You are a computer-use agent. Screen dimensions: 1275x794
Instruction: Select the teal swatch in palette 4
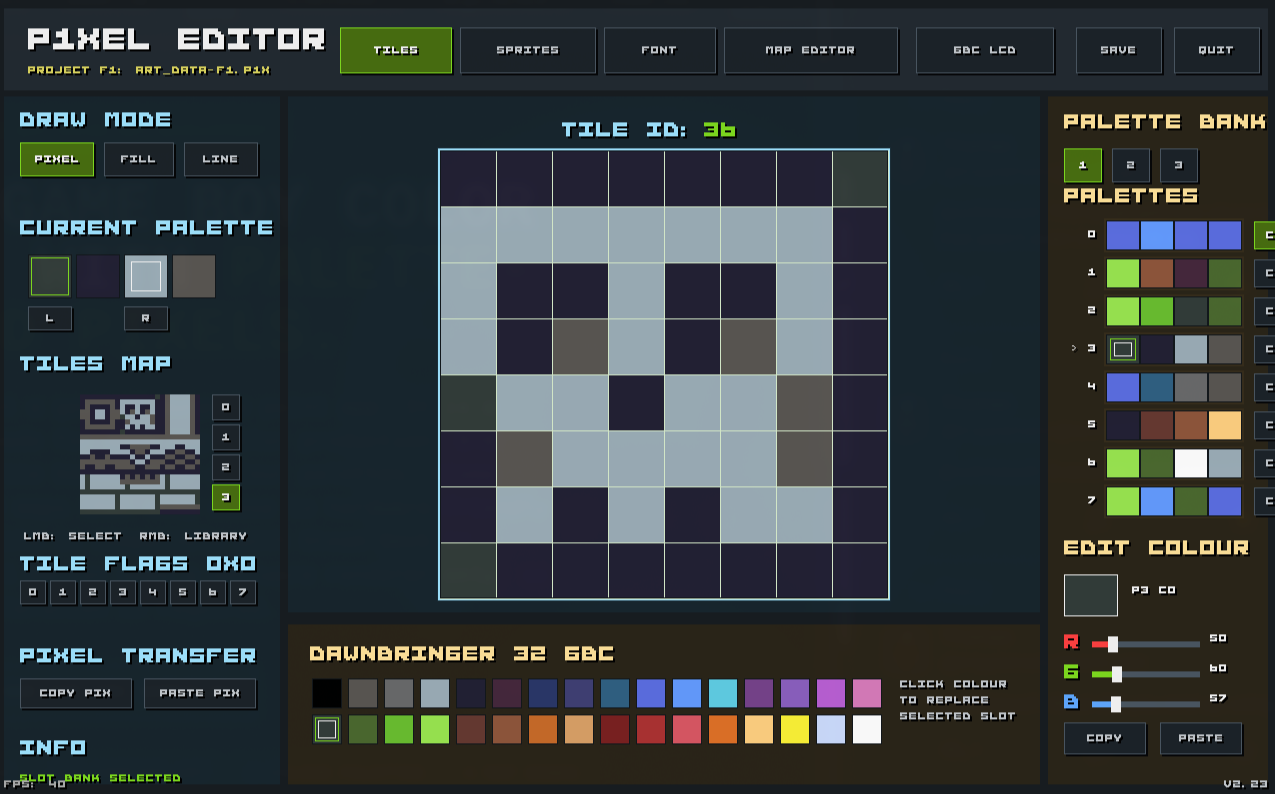click(x=1157, y=387)
